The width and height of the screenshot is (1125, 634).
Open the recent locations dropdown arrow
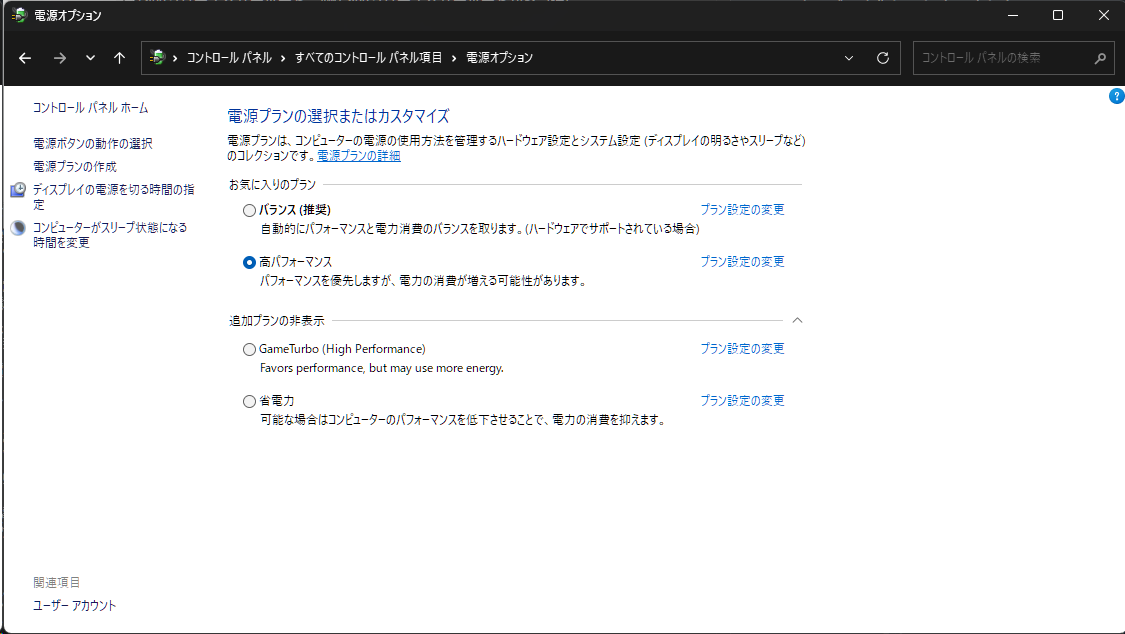click(90, 58)
